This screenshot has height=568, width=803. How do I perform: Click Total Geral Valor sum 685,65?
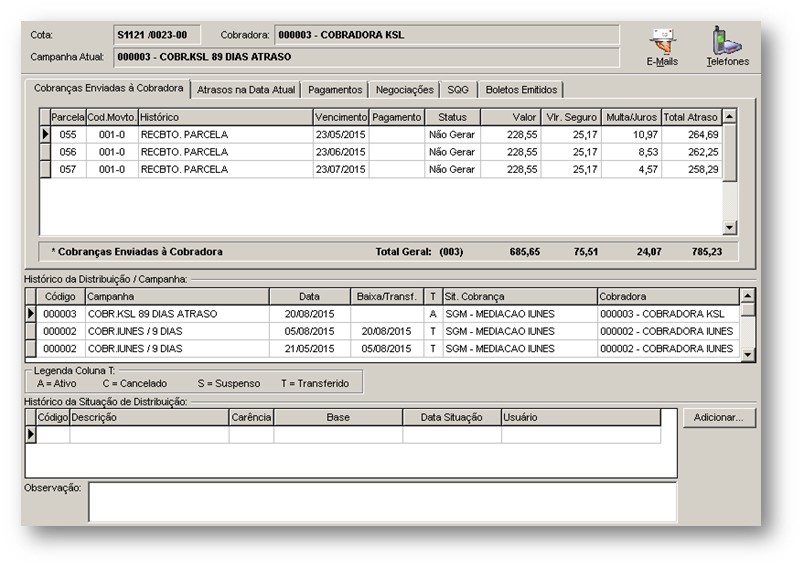[524, 251]
